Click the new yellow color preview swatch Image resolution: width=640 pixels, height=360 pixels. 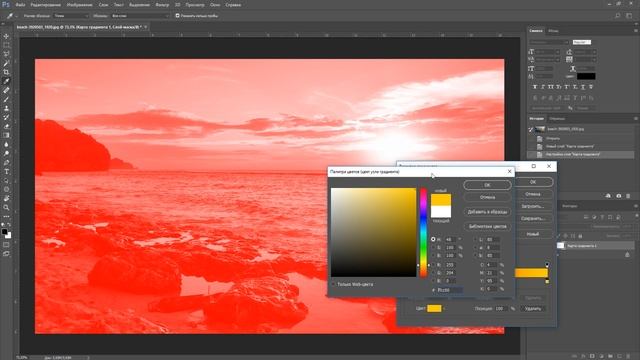[x=441, y=200]
